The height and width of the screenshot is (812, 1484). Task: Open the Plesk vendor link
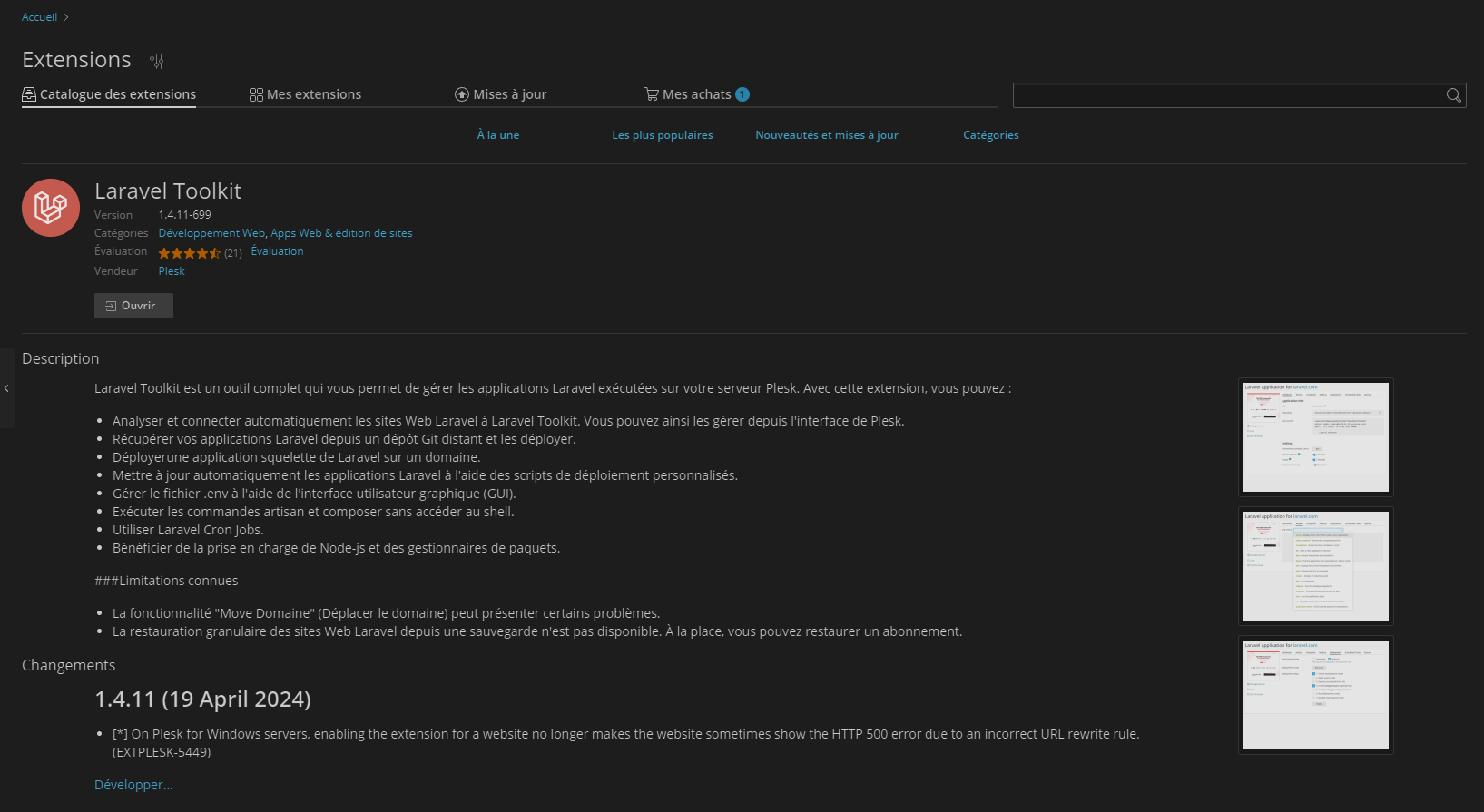tap(172, 271)
